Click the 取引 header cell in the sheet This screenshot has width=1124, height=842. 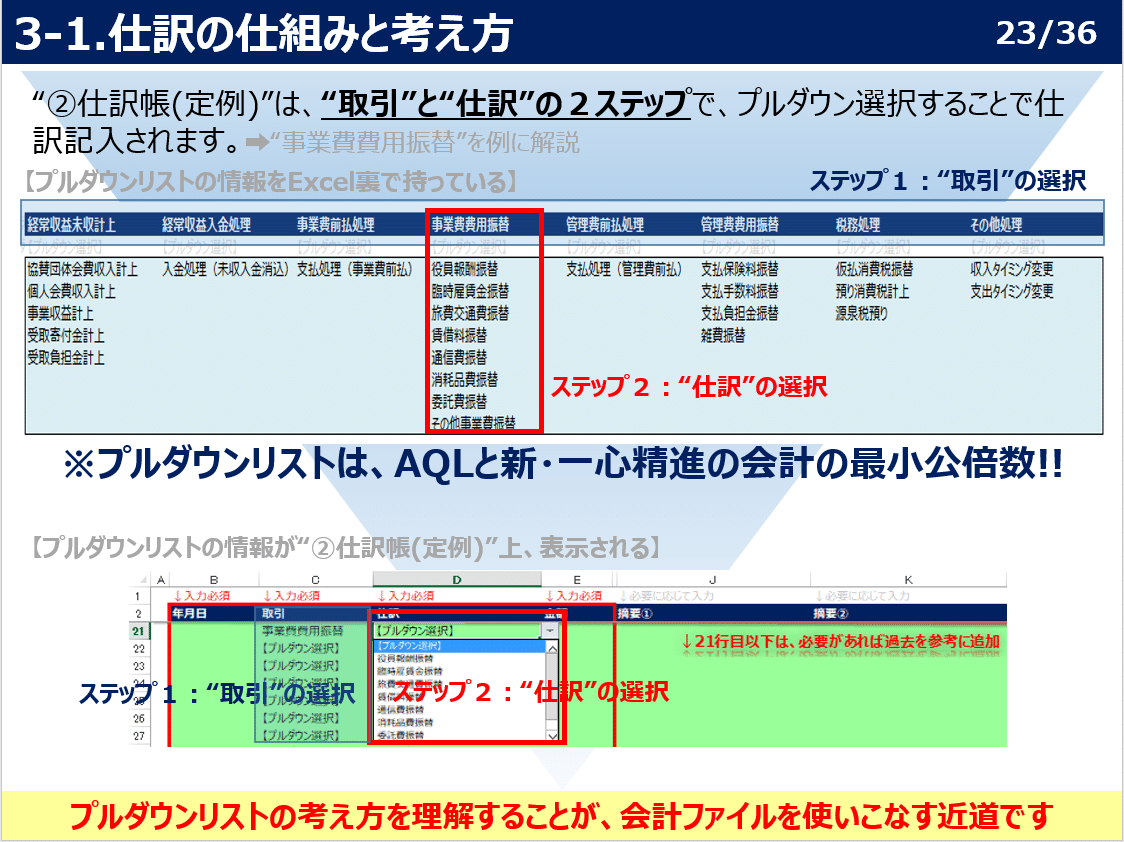314,613
